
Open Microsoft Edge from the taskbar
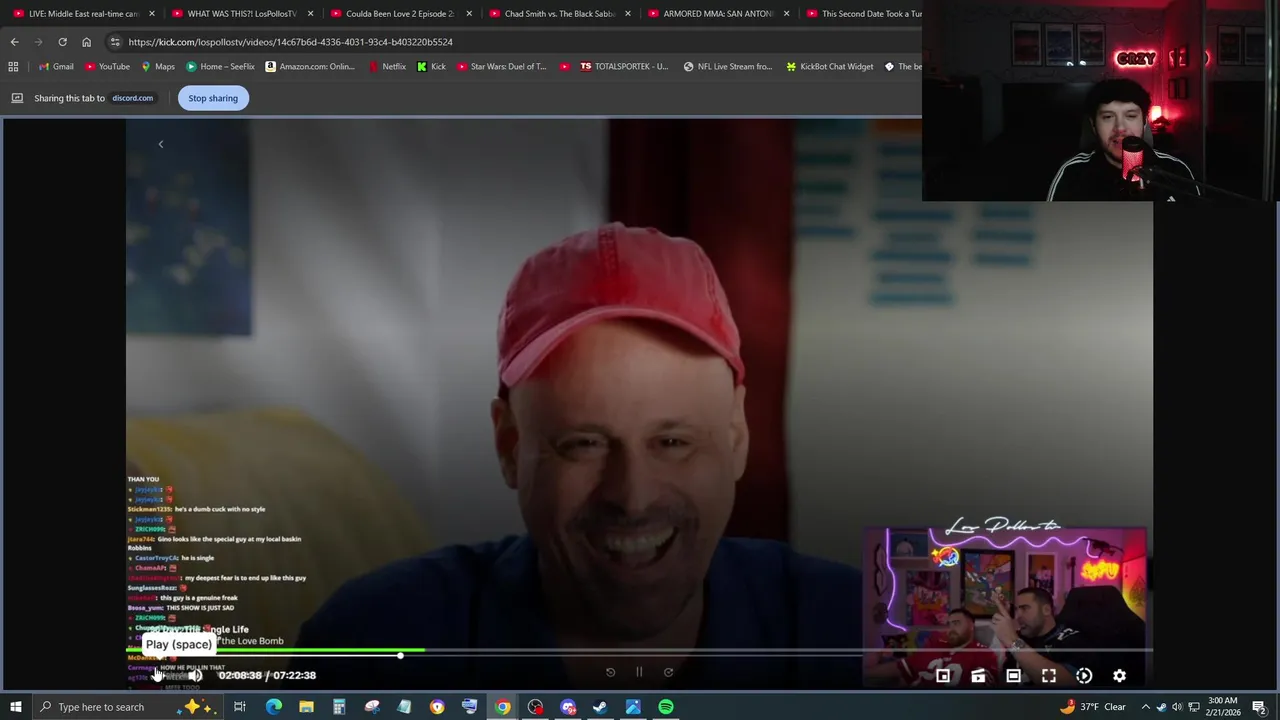click(273, 707)
